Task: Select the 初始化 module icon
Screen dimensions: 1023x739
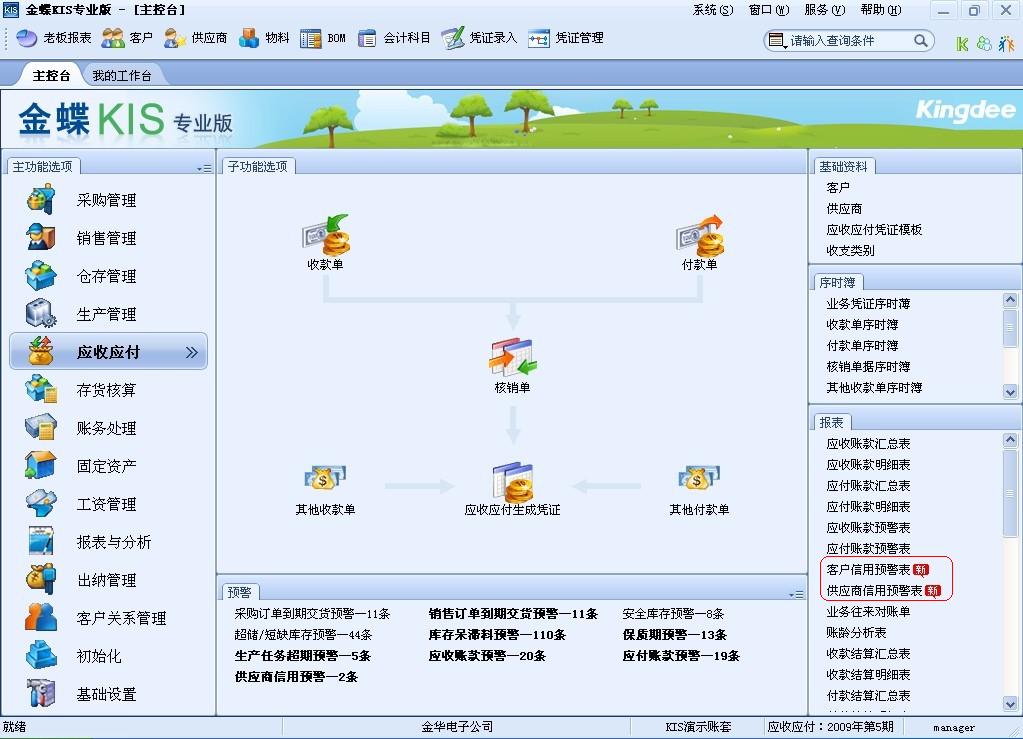Action: point(40,655)
